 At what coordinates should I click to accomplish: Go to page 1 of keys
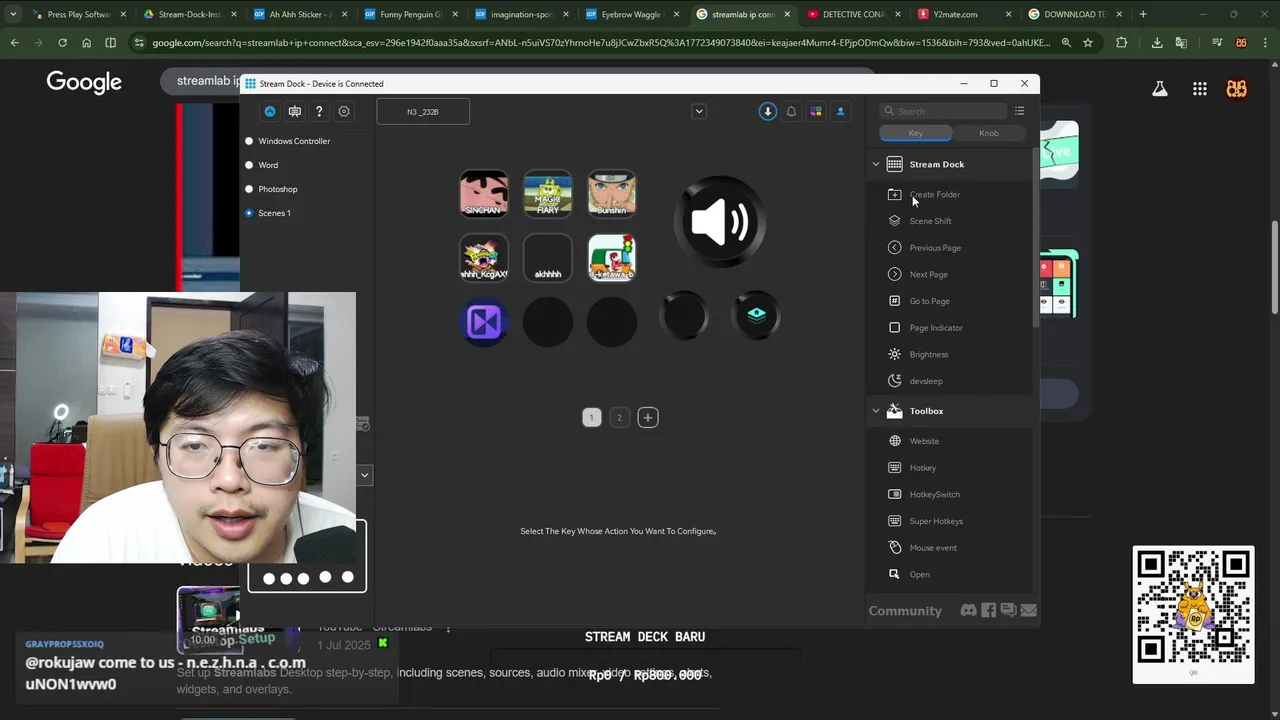point(591,417)
